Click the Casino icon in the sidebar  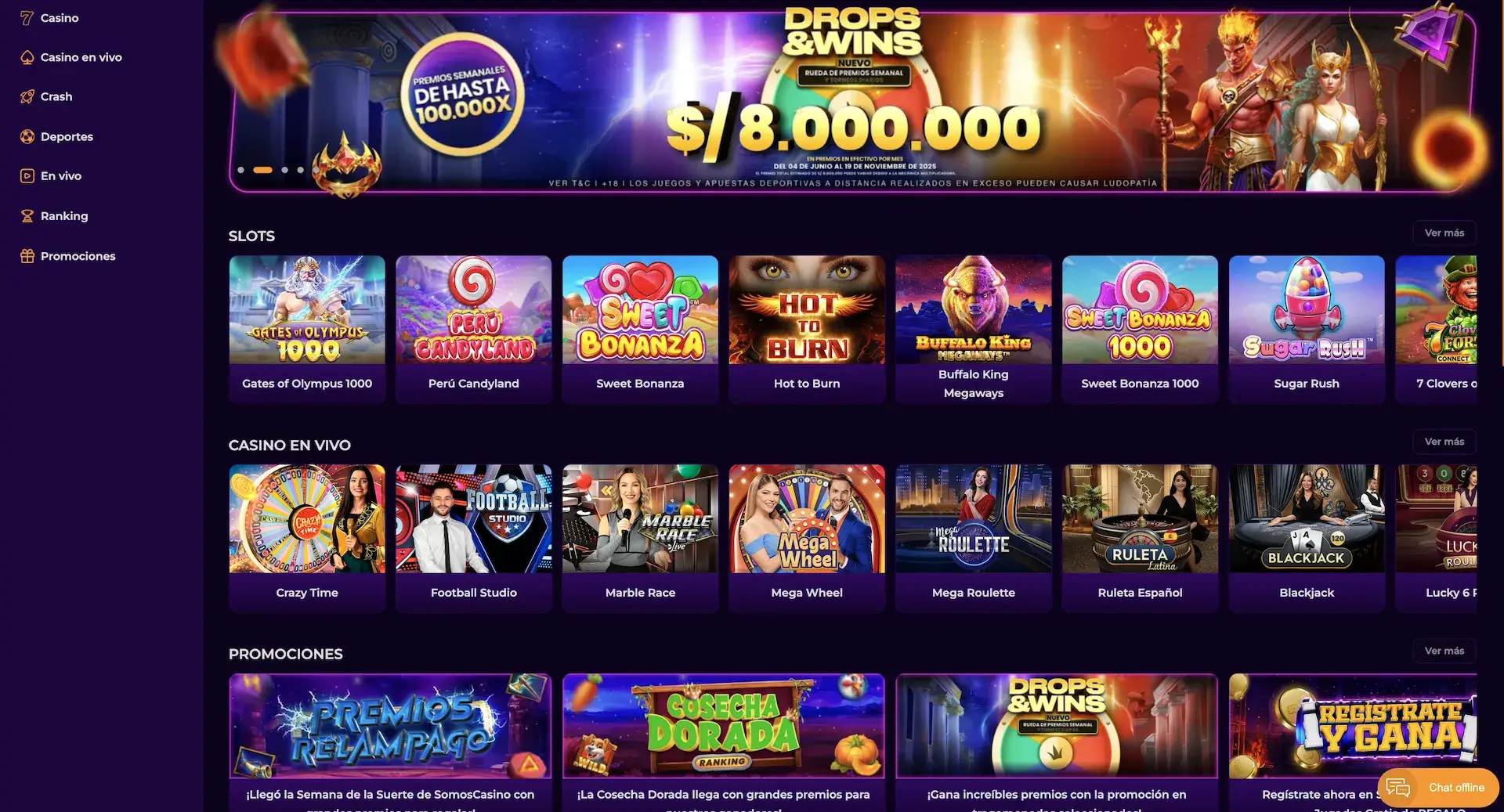27,17
